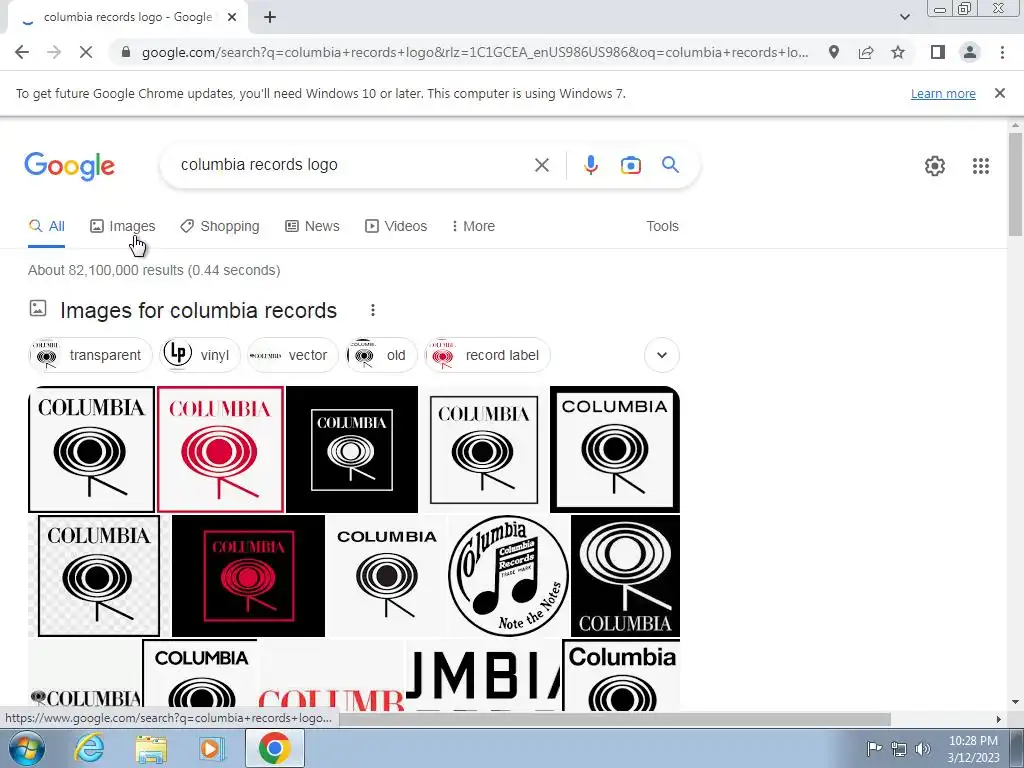Launch Internet Explorer from taskbar
Viewport: 1024px width, 768px height.
point(88,748)
